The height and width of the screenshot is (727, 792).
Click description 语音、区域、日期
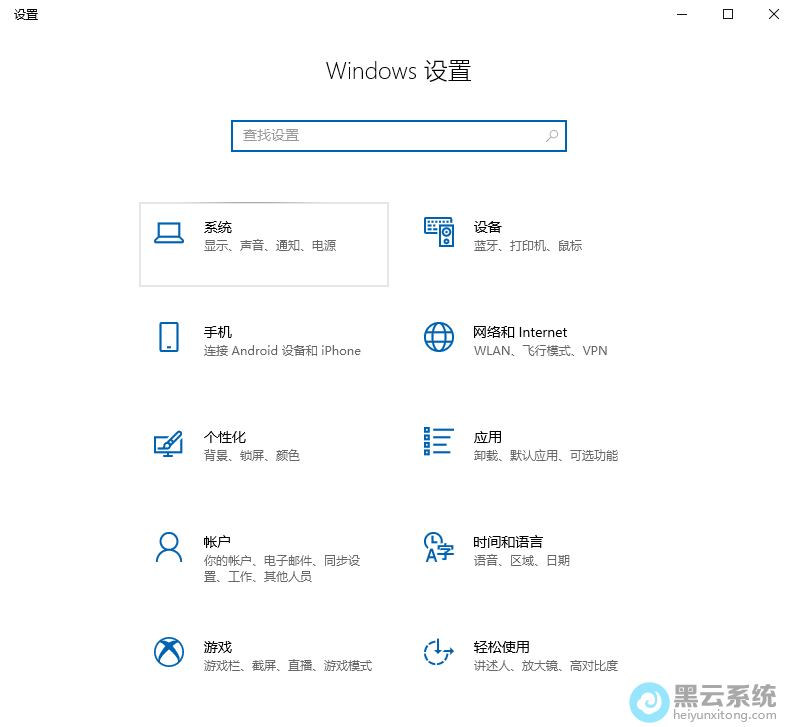pos(522,561)
